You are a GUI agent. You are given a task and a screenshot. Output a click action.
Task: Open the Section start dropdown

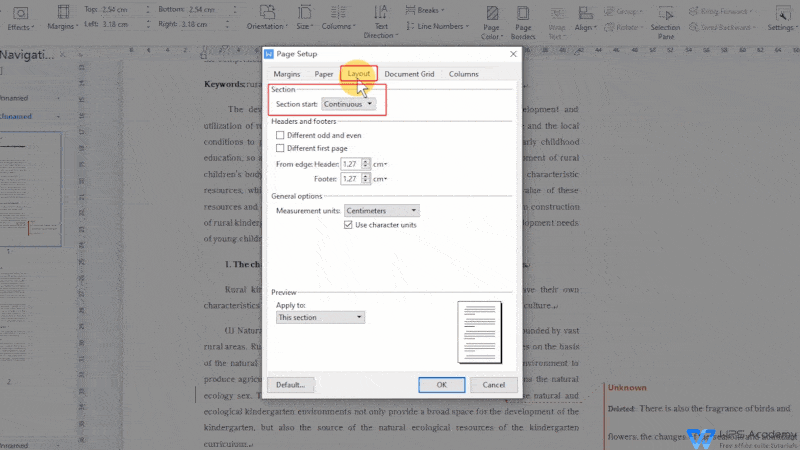(348, 104)
